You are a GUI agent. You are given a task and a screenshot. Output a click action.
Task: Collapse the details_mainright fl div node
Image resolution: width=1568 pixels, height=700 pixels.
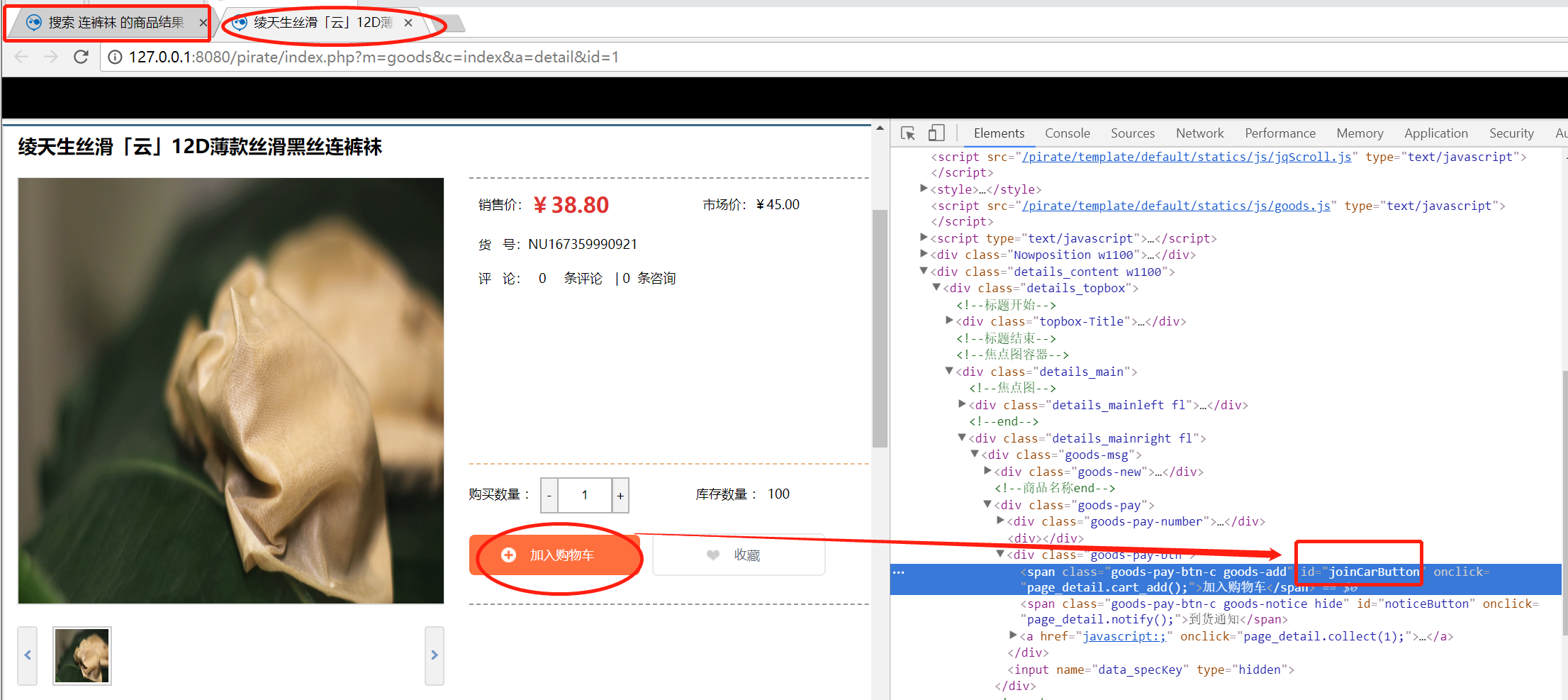962,438
